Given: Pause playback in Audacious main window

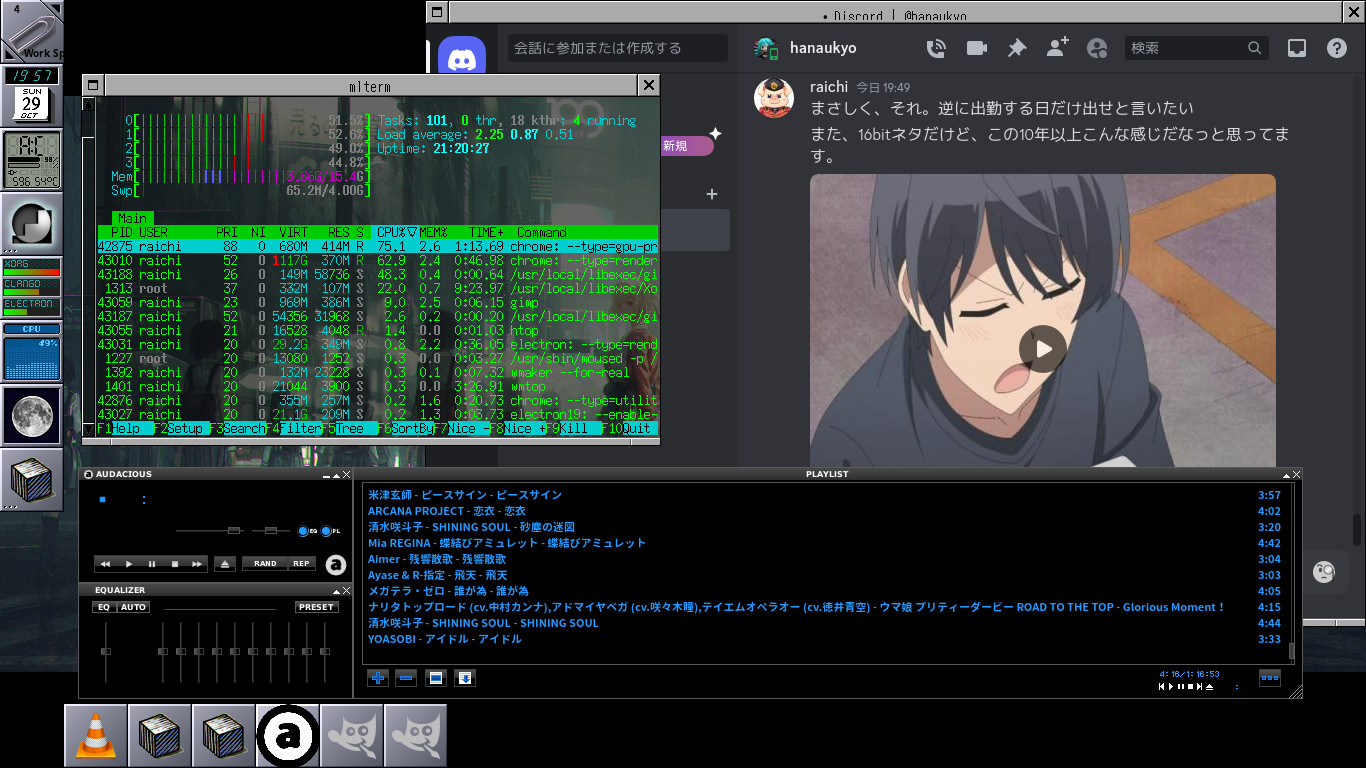Looking at the screenshot, I should 152,564.
